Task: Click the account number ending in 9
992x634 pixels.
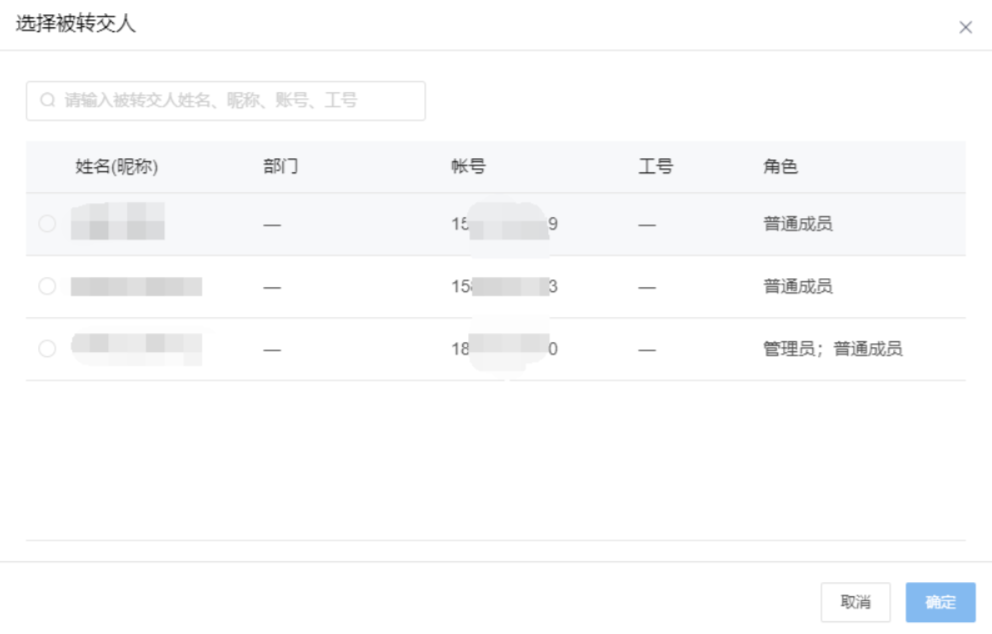Action: pos(504,224)
